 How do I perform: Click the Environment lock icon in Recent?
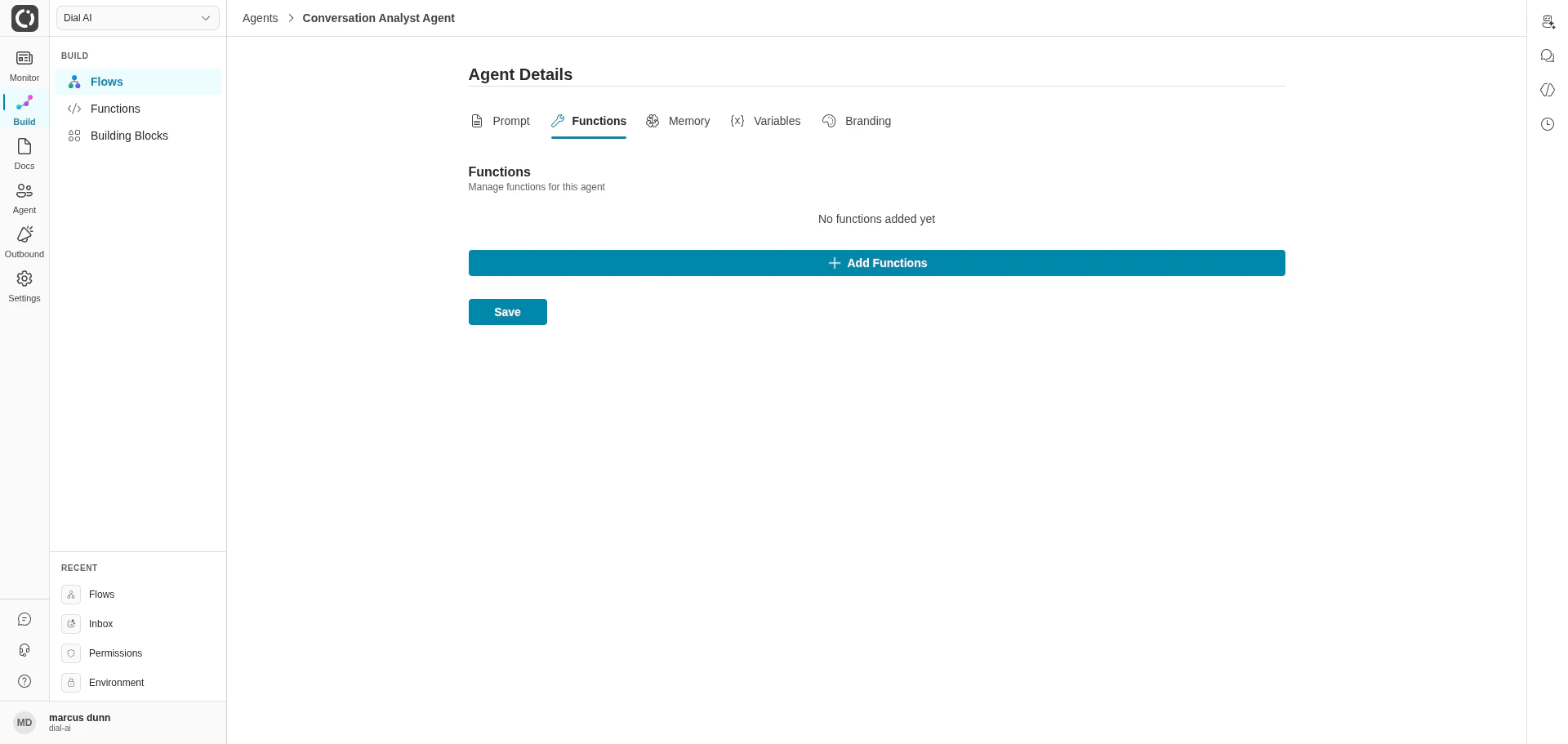[x=71, y=683]
